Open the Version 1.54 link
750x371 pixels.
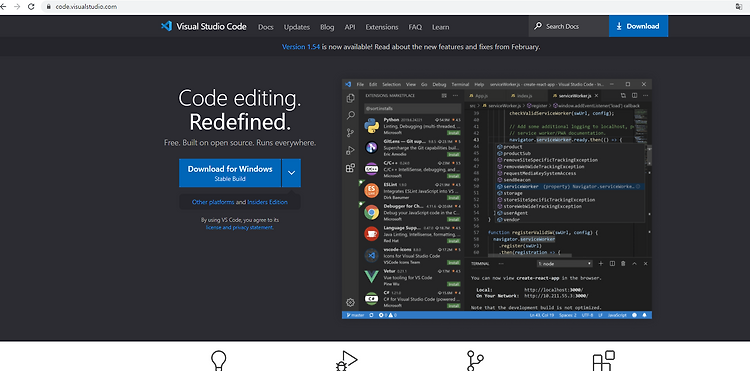[301, 47]
